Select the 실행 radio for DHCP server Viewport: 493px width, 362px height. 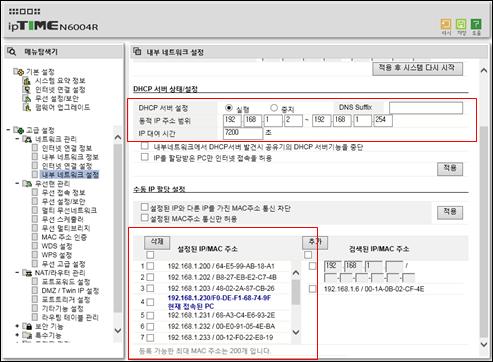tap(229, 108)
